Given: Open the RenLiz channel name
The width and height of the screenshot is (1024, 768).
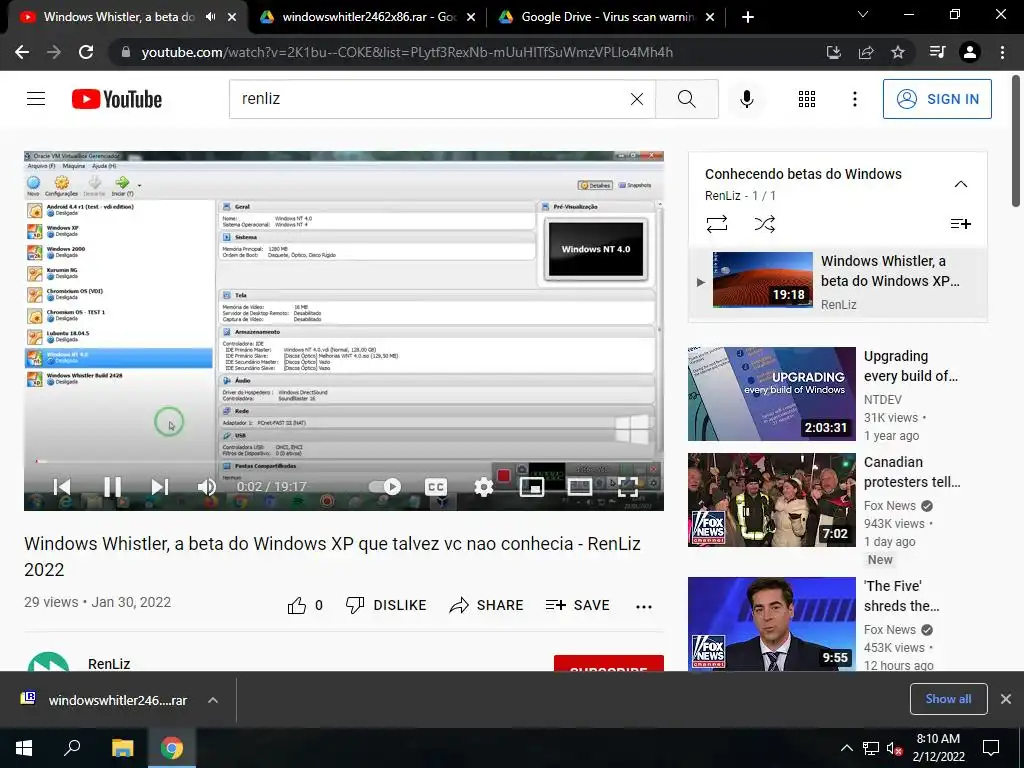Looking at the screenshot, I should (x=109, y=663).
